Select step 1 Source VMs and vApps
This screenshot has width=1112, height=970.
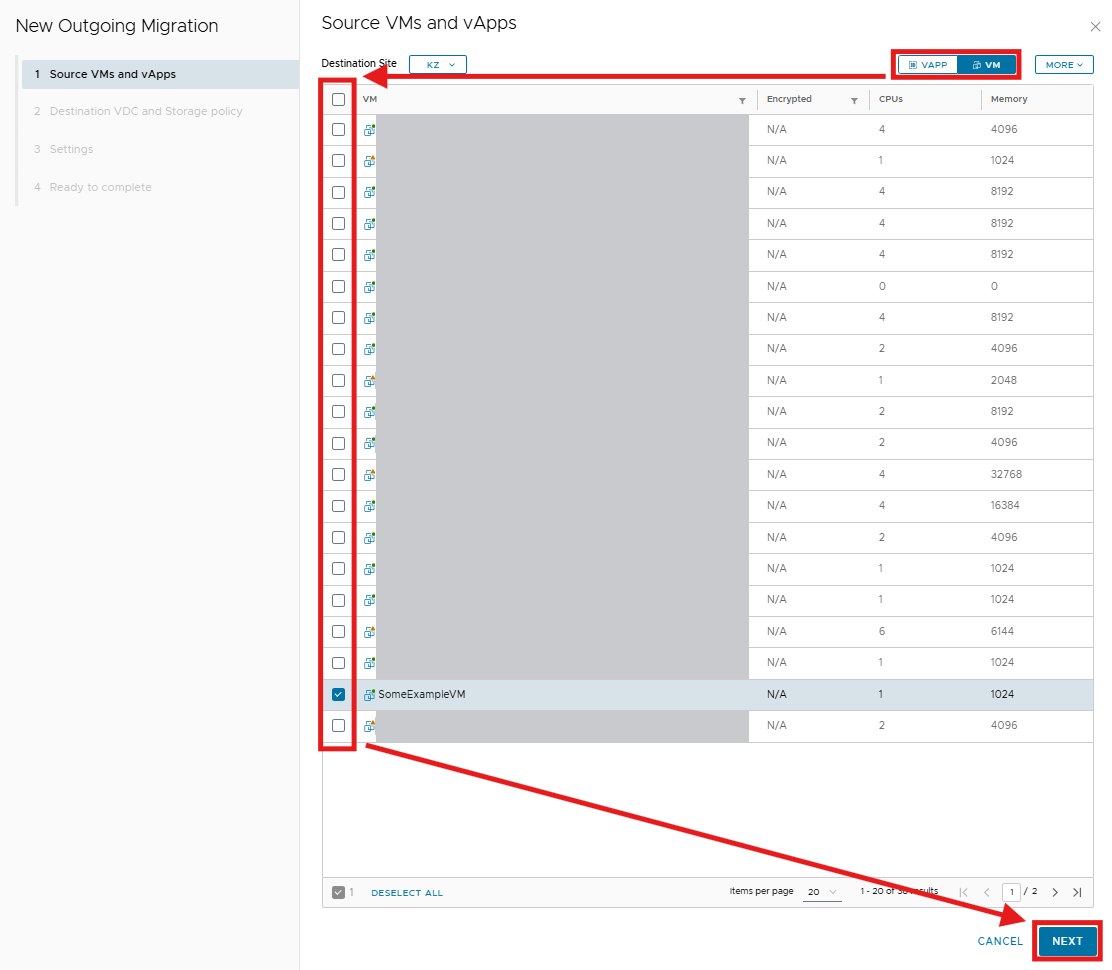point(160,74)
